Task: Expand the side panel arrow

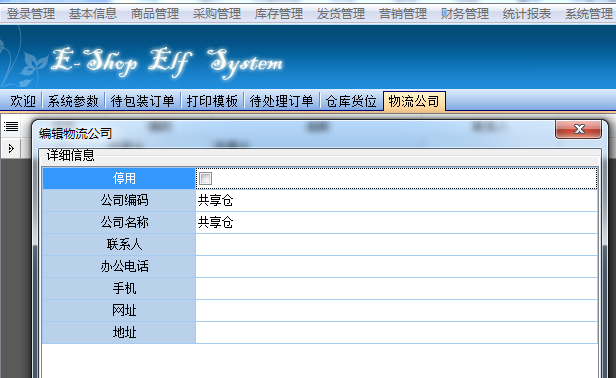Action: point(11,149)
